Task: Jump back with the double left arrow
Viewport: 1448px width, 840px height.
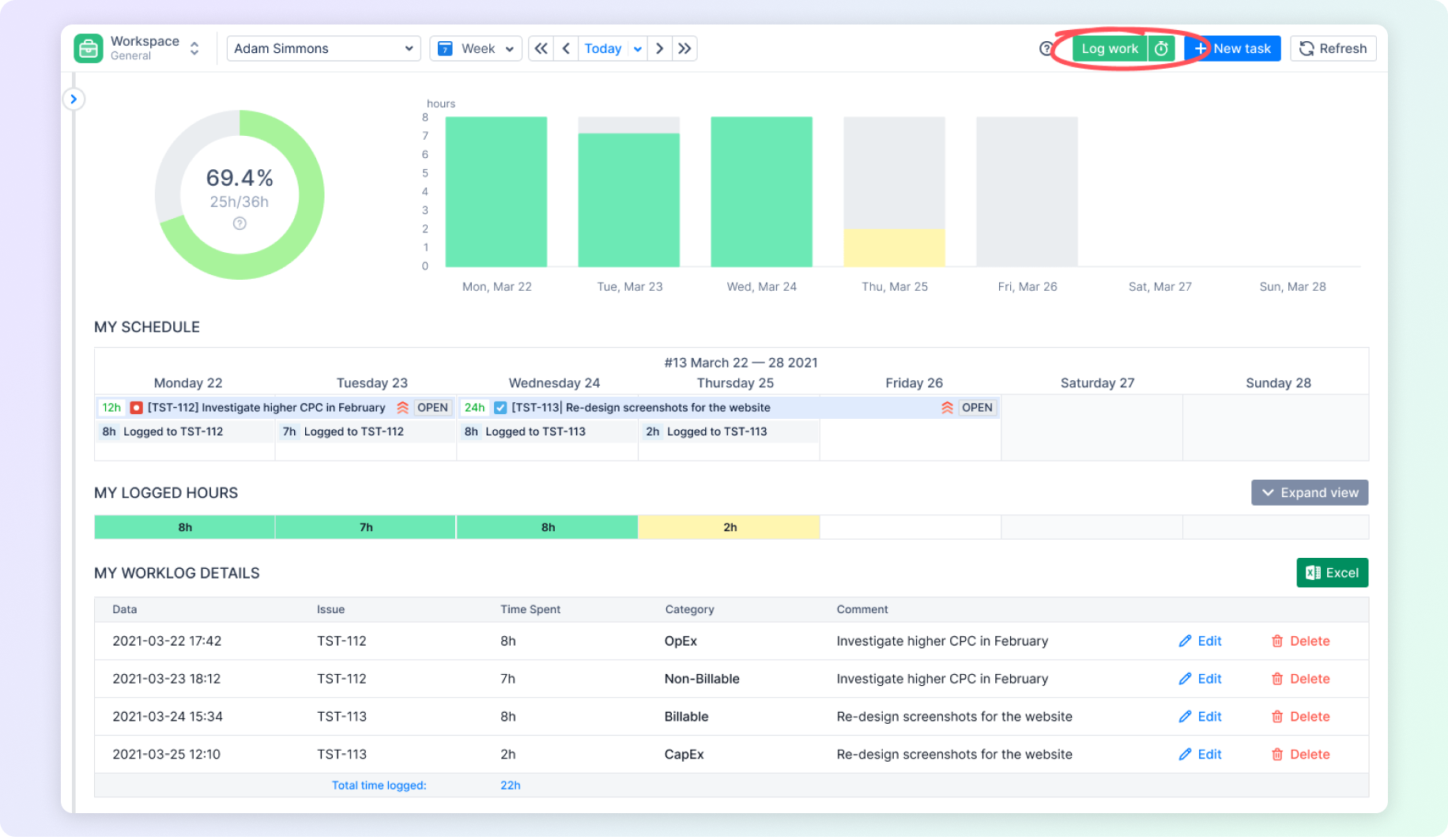Action: click(x=541, y=49)
